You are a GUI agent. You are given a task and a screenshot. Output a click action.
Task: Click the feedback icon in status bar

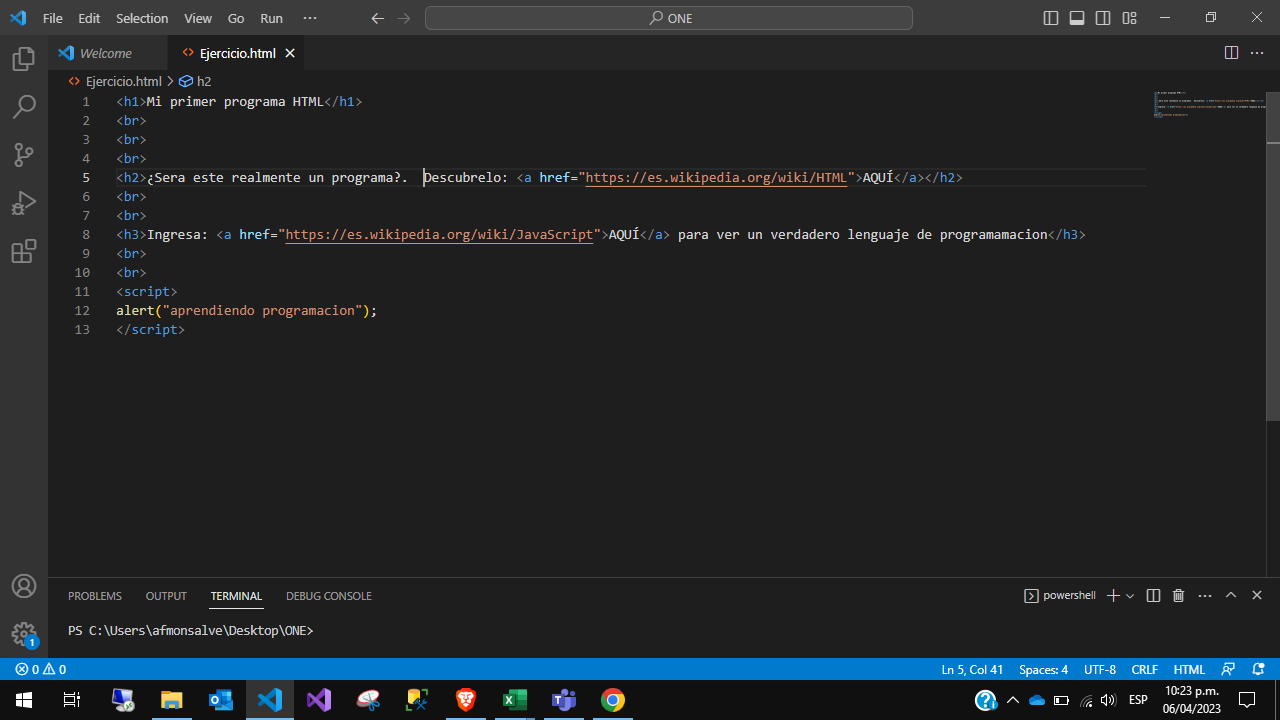coord(1229,670)
